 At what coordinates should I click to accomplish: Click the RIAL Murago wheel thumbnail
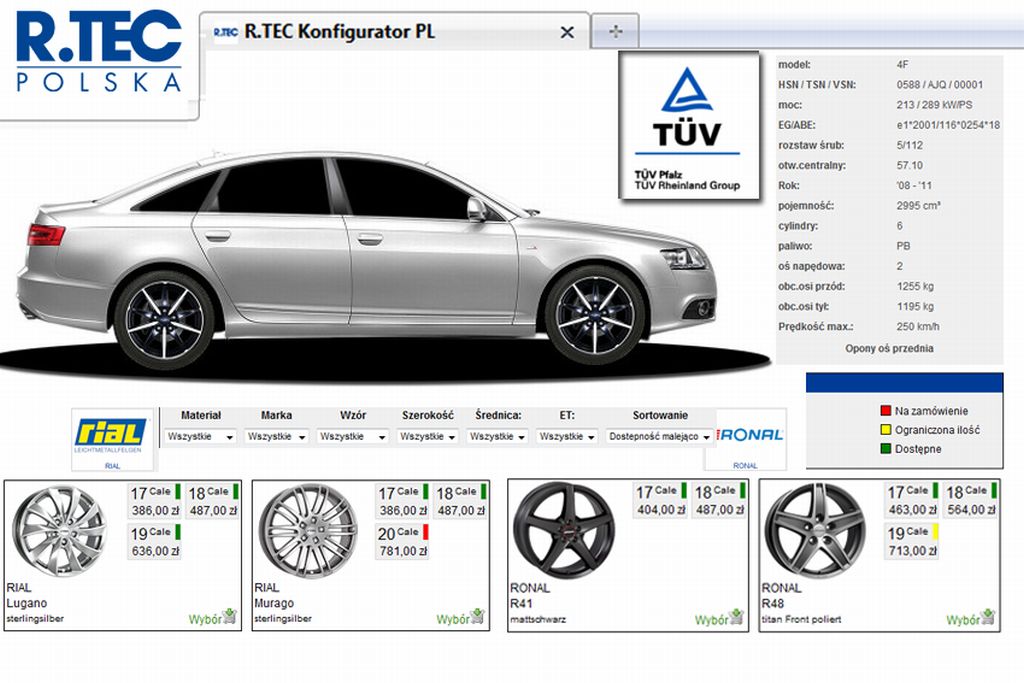(x=308, y=531)
